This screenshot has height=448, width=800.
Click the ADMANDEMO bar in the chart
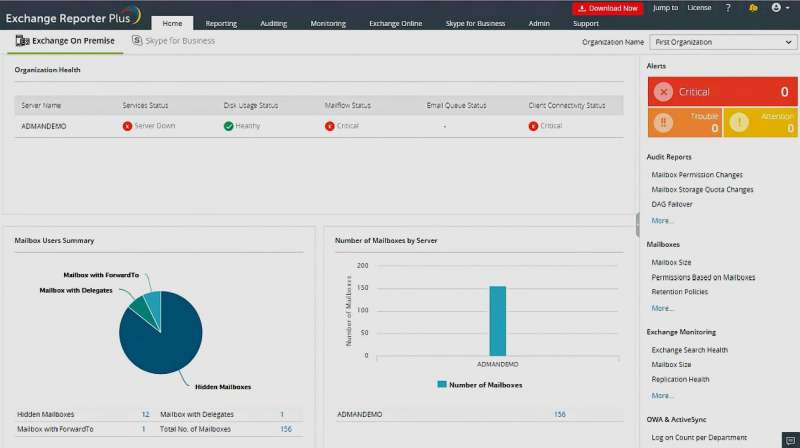coord(497,320)
